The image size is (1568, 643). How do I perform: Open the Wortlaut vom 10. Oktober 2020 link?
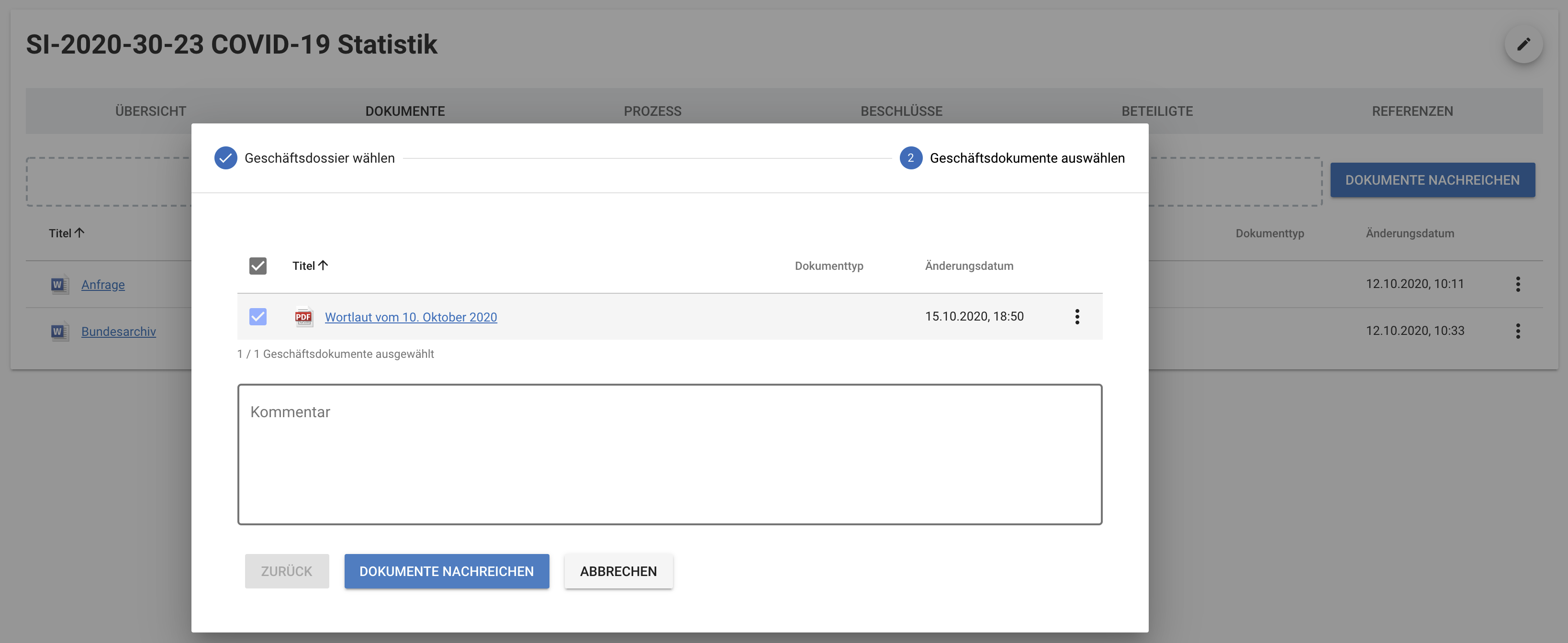[411, 317]
